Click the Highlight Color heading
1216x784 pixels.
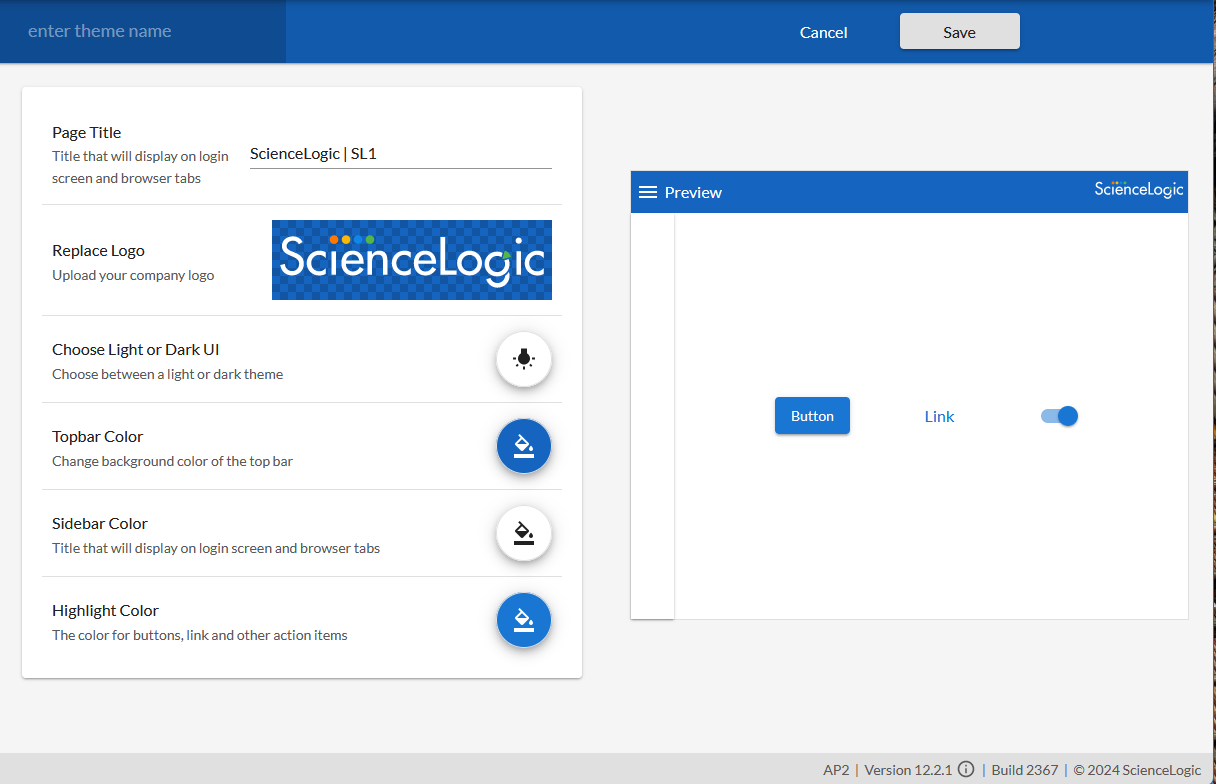[x=105, y=610]
